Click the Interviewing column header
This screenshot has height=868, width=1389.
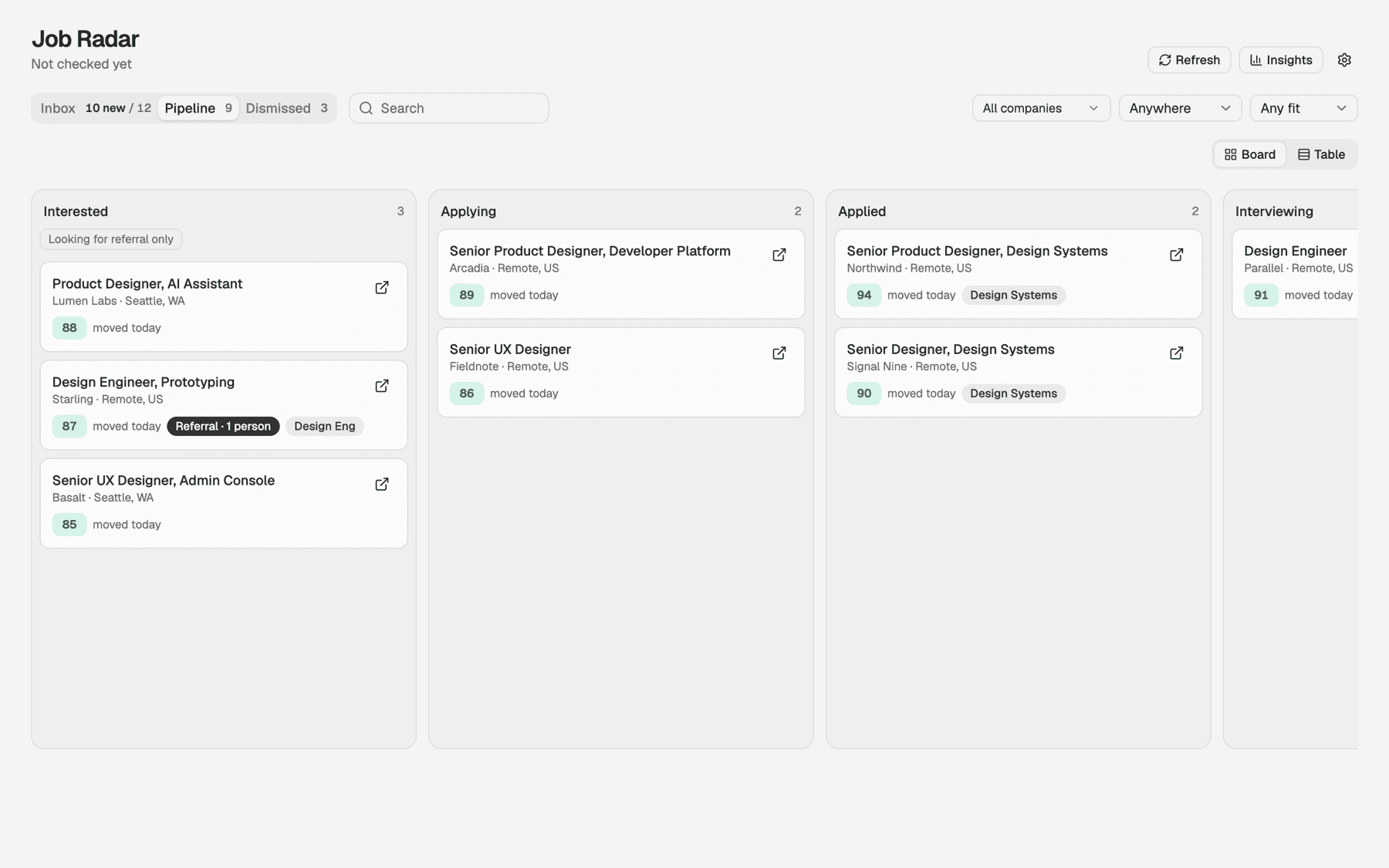(1274, 211)
